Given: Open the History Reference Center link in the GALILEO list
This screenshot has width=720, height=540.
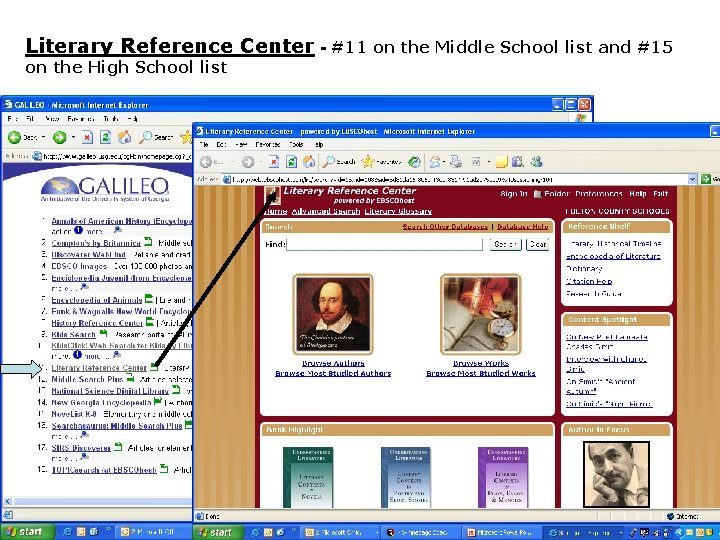Looking at the screenshot, I should click(97, 323).
